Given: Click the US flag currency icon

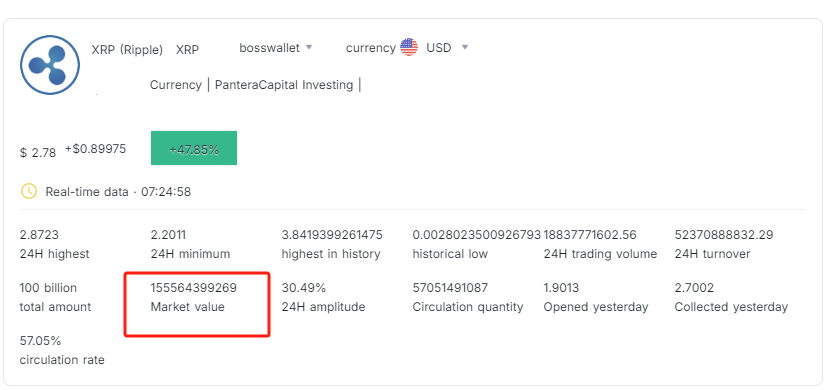Looking at the screenshot, I should pyautogui.click(x=409, y=48).
